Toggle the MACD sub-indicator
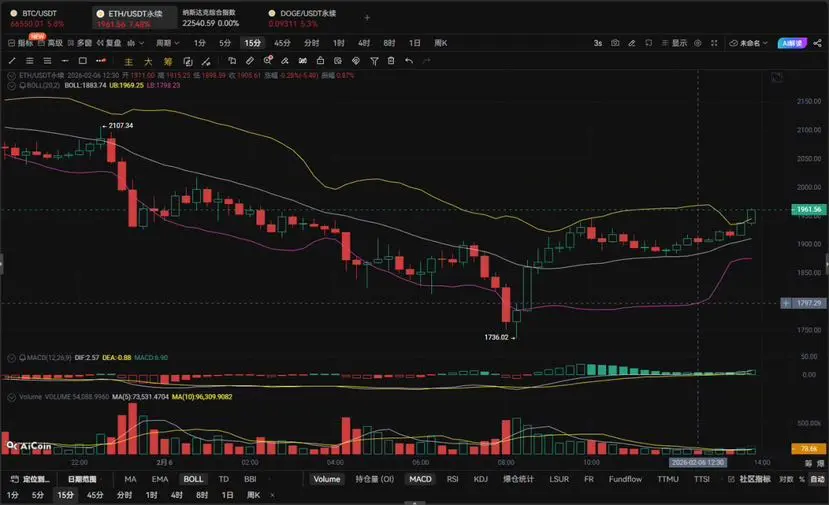829x505 pixels. tap(420, 479)
